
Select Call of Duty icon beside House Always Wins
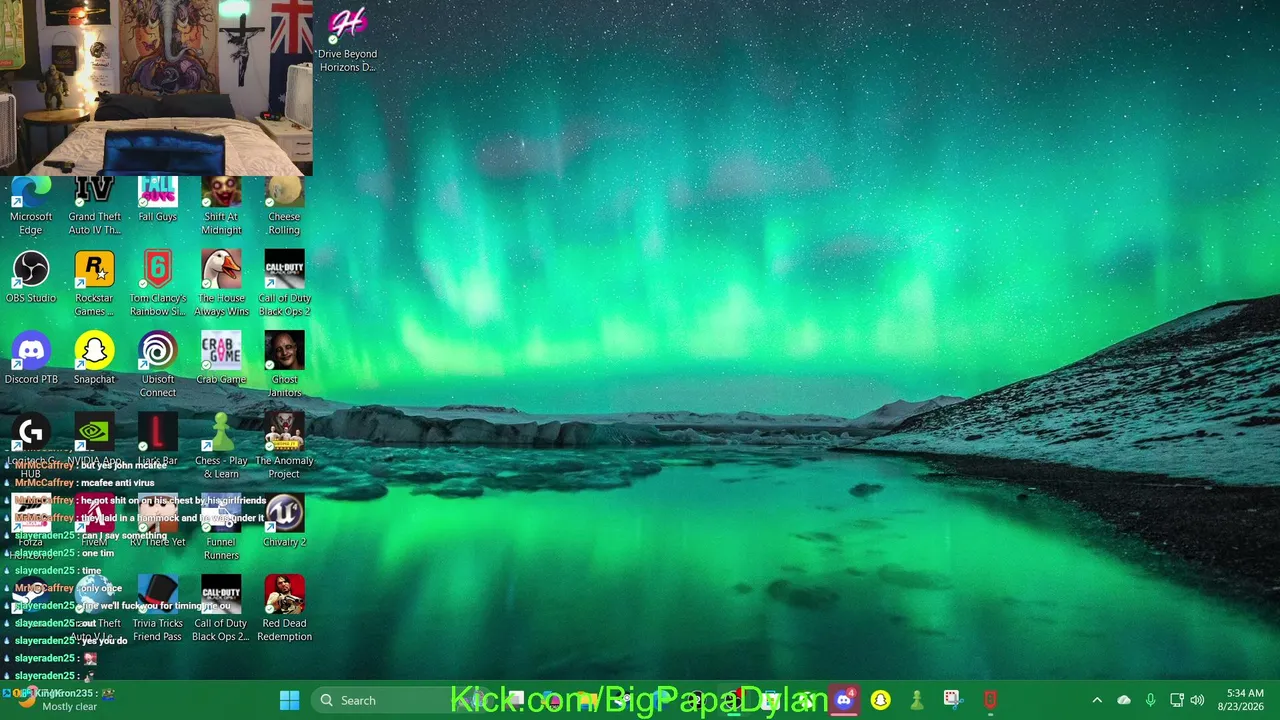pyautogui.click(x=284, y=284)
